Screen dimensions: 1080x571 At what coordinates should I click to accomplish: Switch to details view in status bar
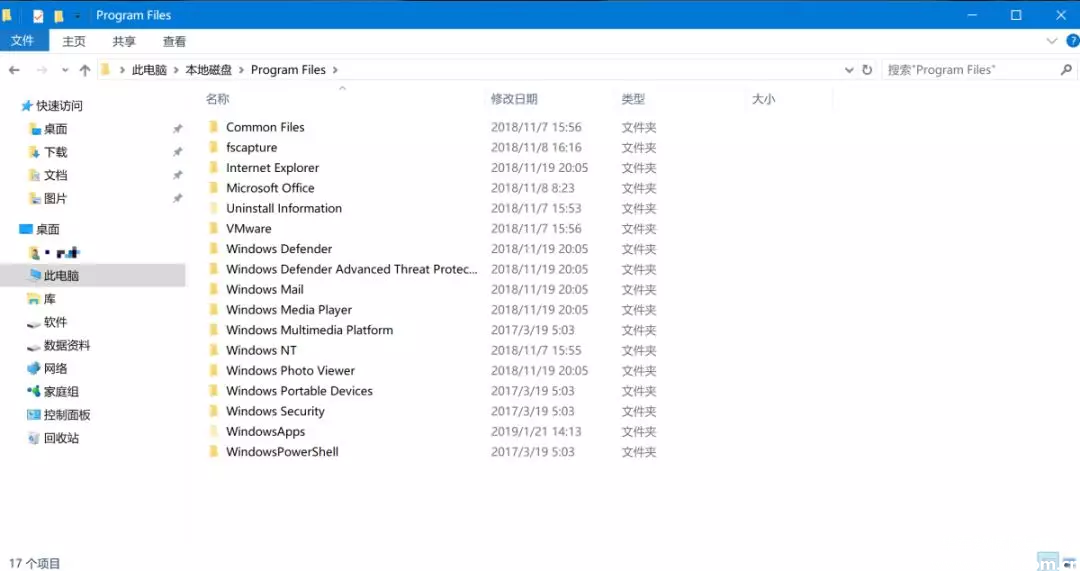[1047, 562]
